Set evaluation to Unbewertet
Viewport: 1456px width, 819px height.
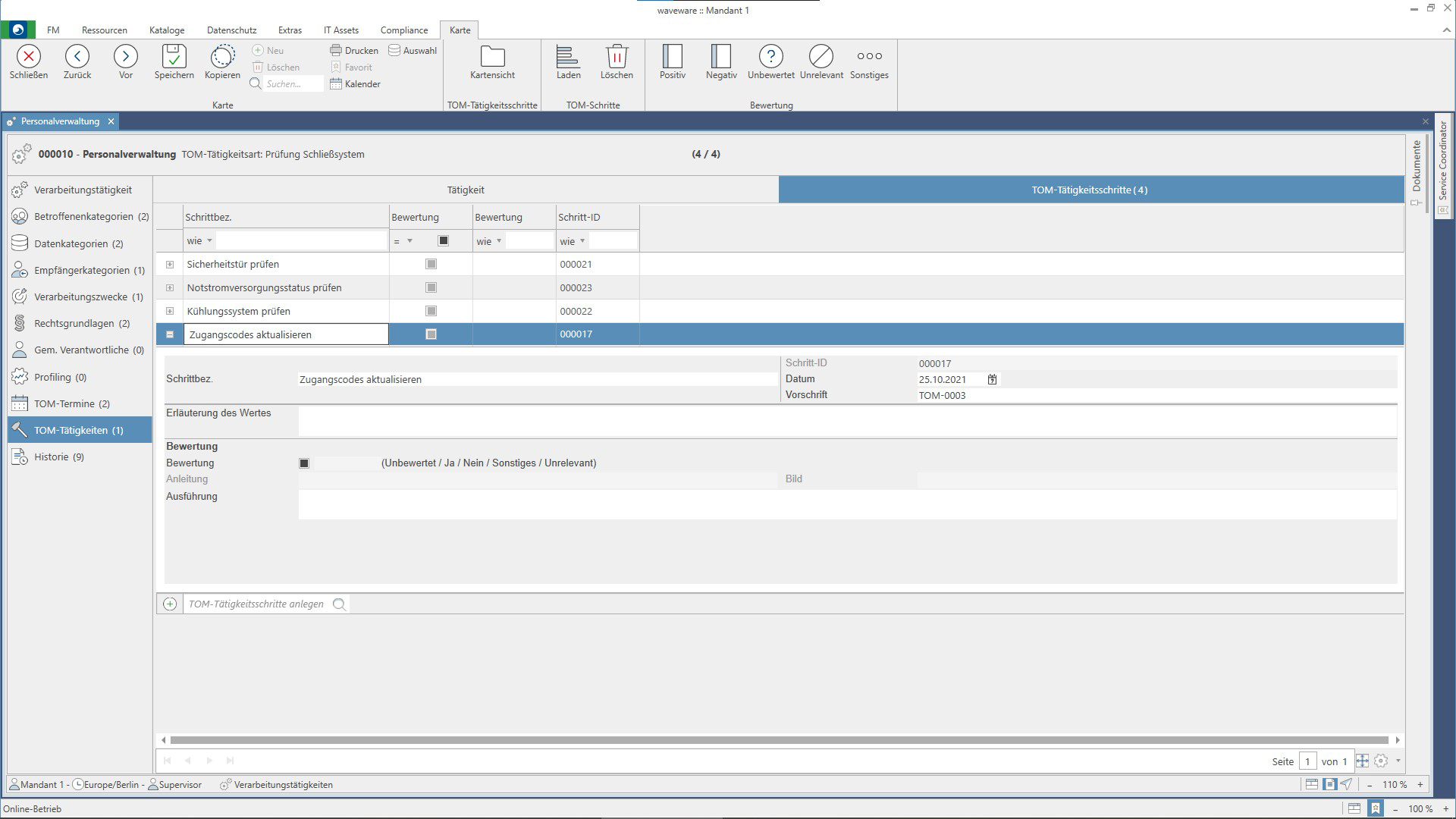coord(770,57)
